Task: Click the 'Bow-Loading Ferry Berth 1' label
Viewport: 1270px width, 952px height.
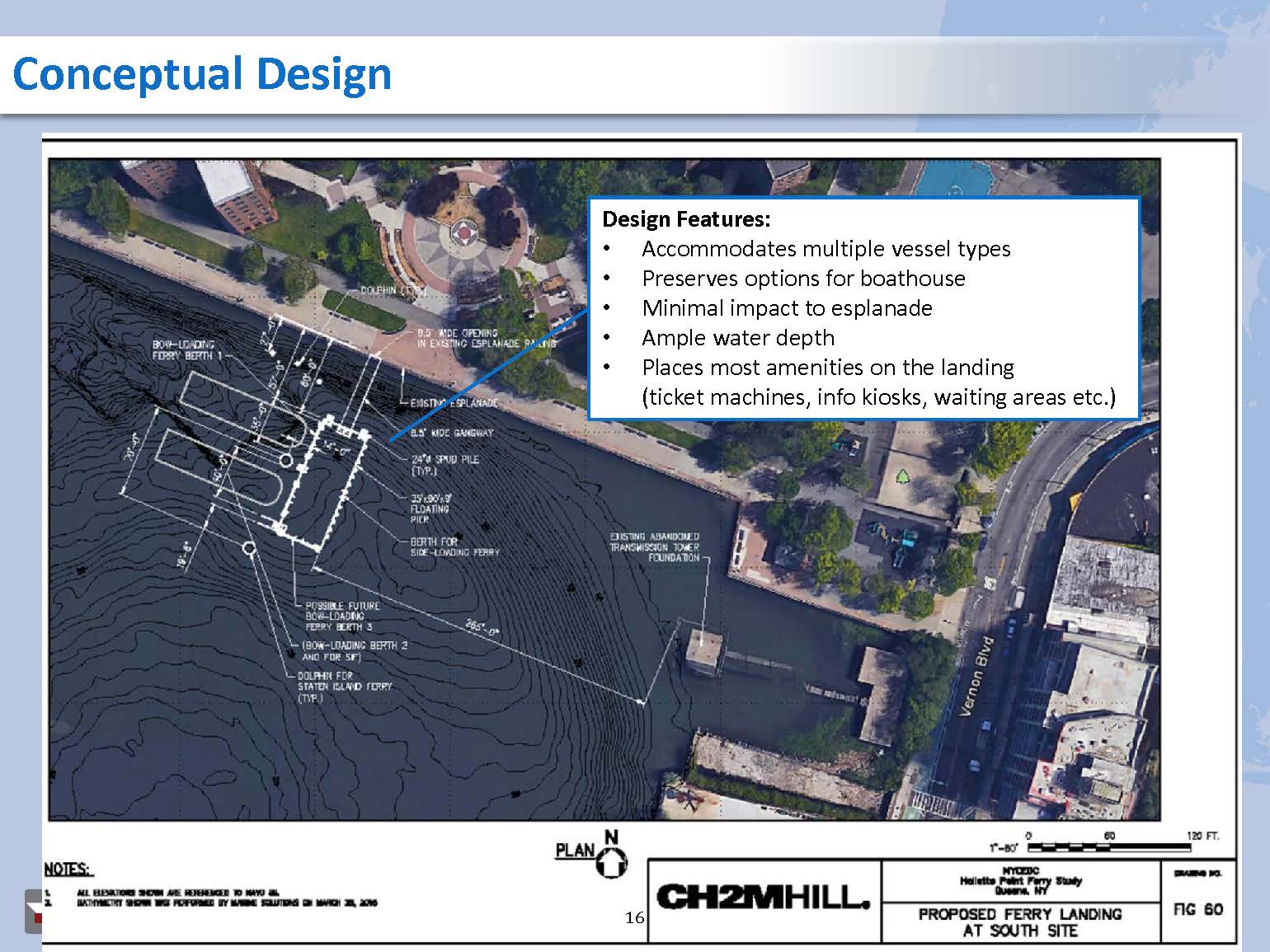Action: 184,350
